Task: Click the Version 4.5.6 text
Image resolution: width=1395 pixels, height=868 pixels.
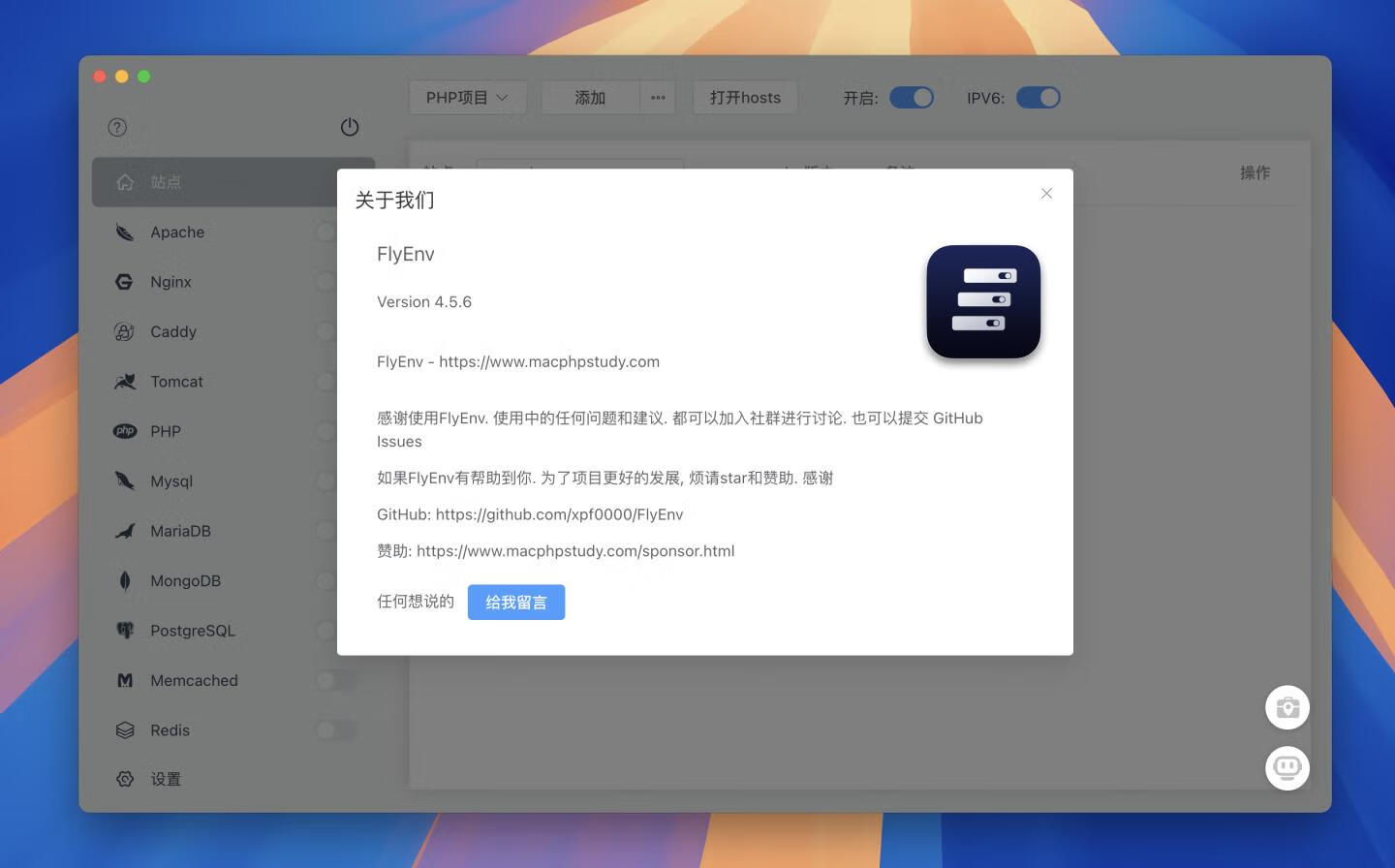Action: coord(424,302)
